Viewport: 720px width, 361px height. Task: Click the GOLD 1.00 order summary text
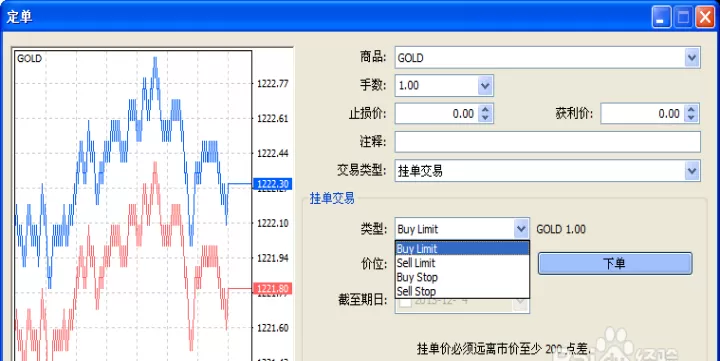click(x=561, y=229)
